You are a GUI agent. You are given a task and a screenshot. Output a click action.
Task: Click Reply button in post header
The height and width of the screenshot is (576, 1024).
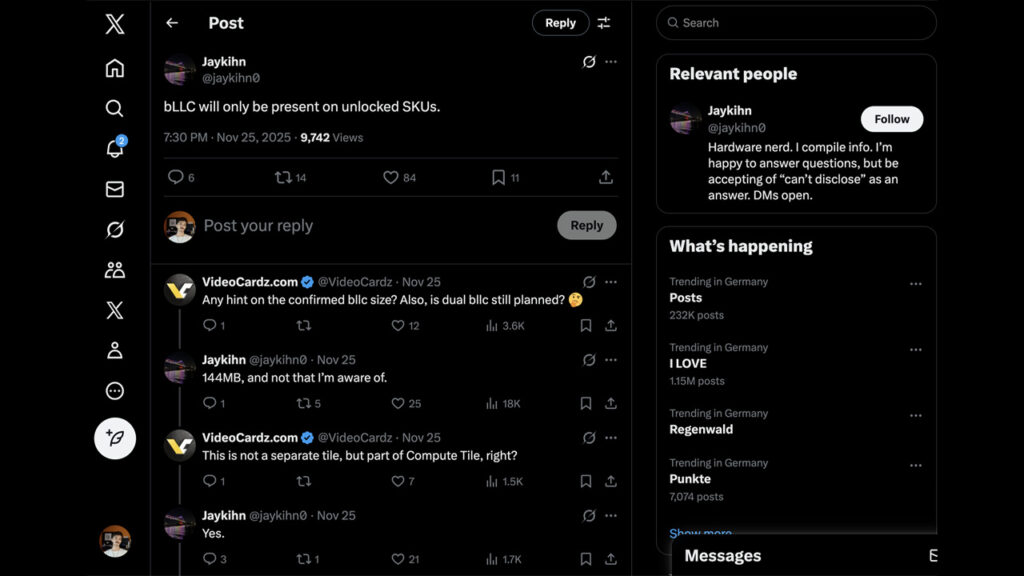tap(560, 23)
